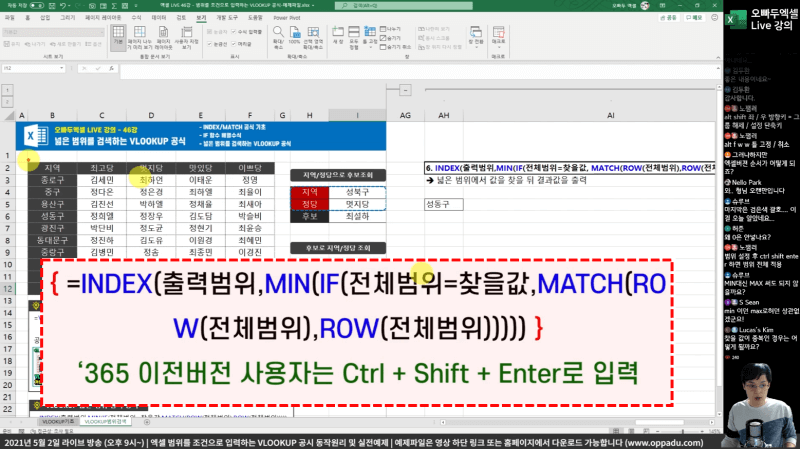Click the 메모 (Comments) button
The width and height of the screenshot is (800, 449).
pyautogui.click(x=694, y=17)
